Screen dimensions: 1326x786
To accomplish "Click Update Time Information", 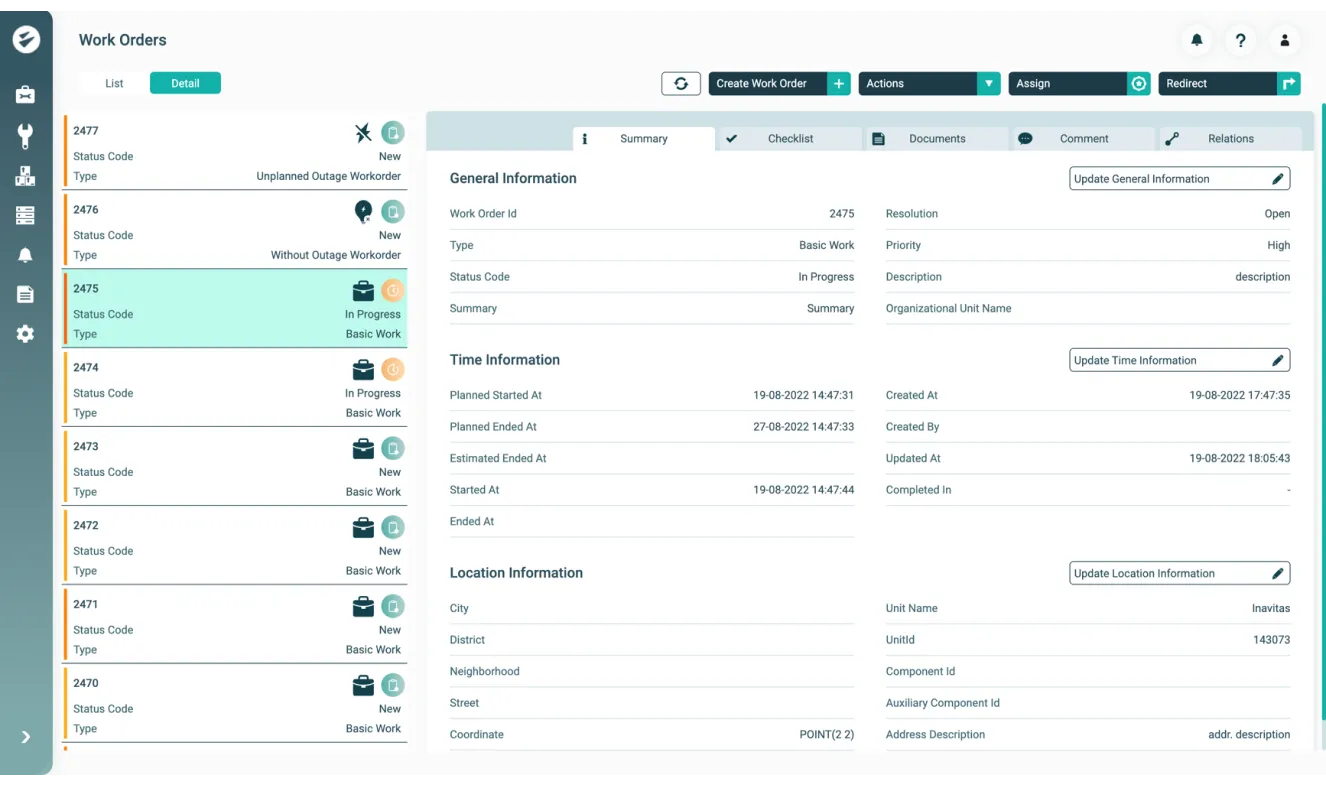I will (1179, 360).
